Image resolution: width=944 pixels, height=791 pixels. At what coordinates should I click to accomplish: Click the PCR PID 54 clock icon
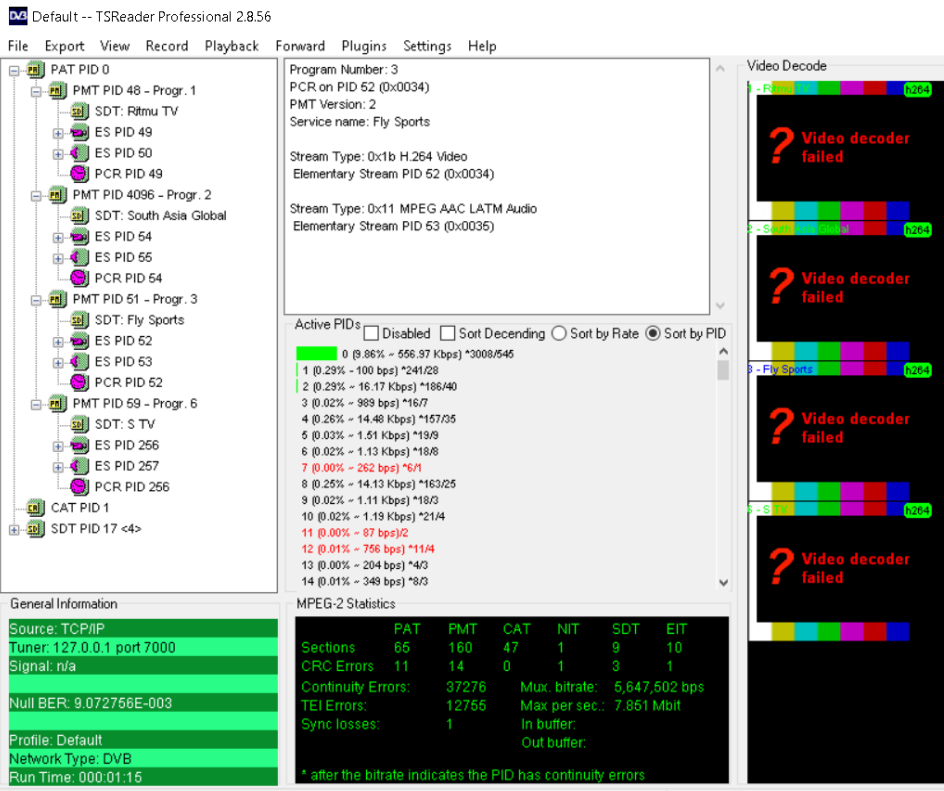(x=79, y=278)
